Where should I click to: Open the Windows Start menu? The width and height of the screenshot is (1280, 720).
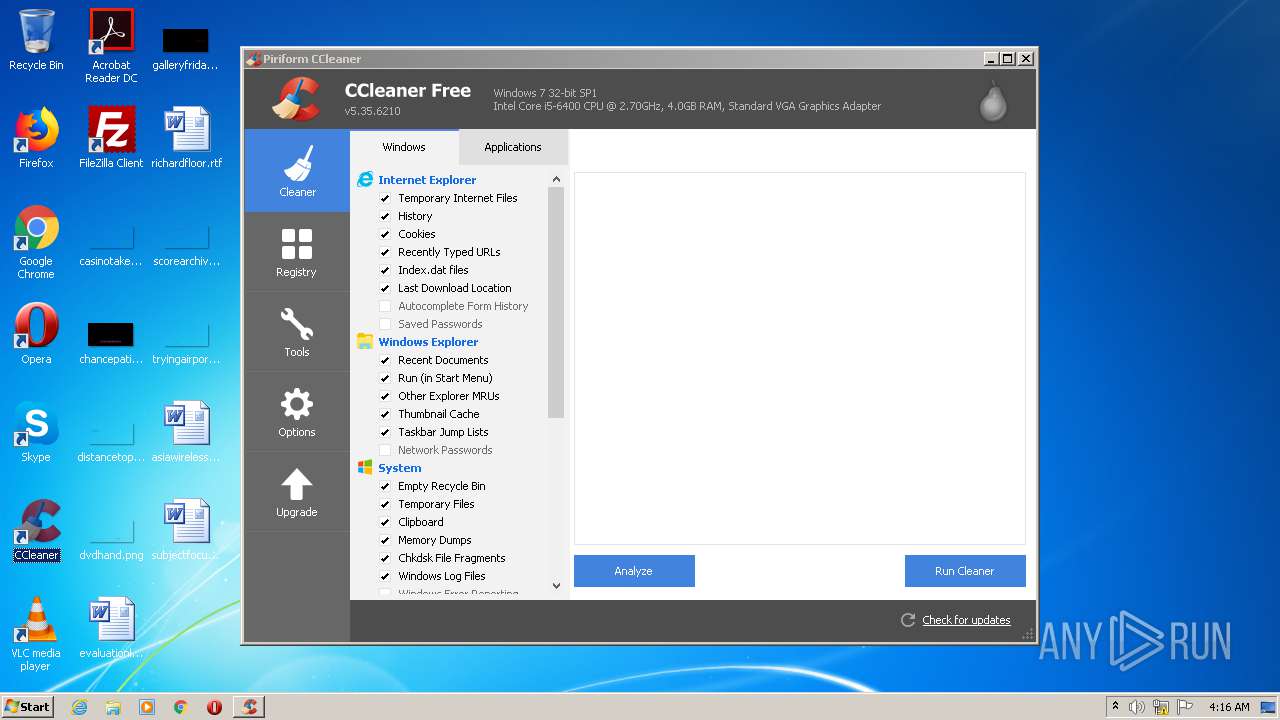click(28, 707)
